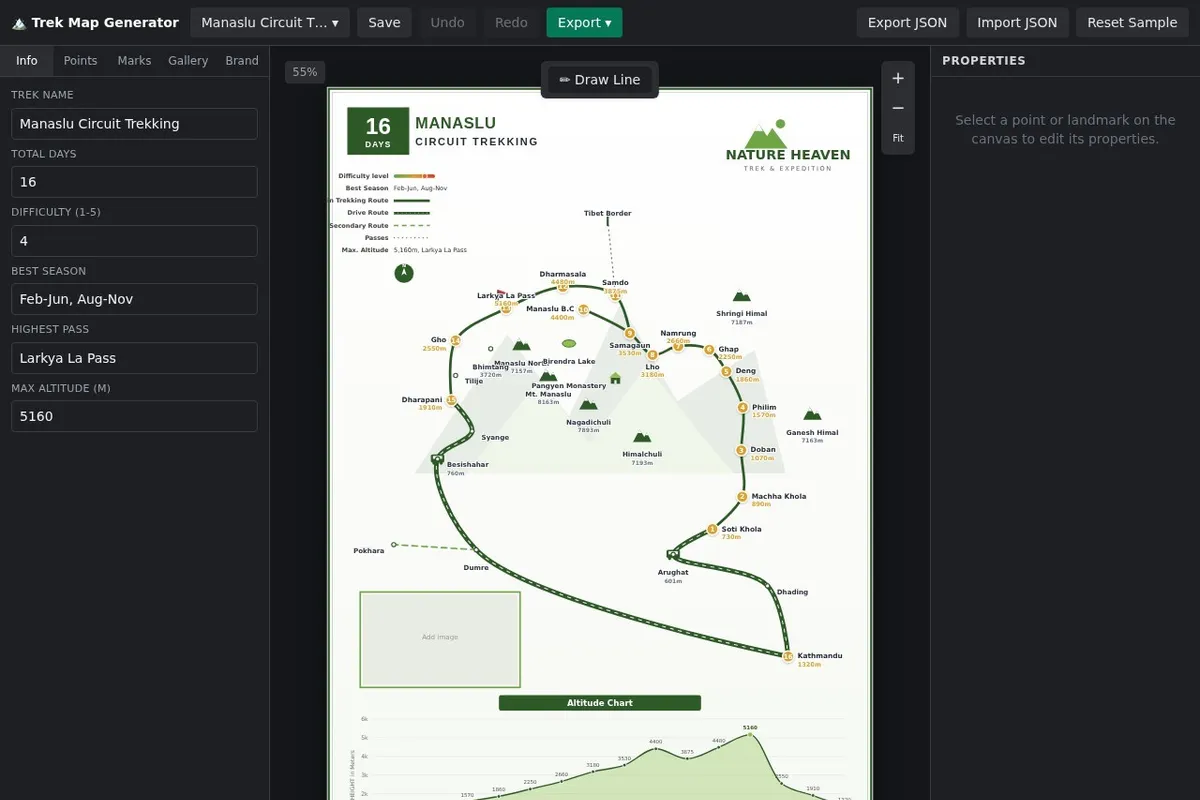Click the Add Image placeholder box
The width and height of the screenshot is (1200, 800).
coord(440,639)
